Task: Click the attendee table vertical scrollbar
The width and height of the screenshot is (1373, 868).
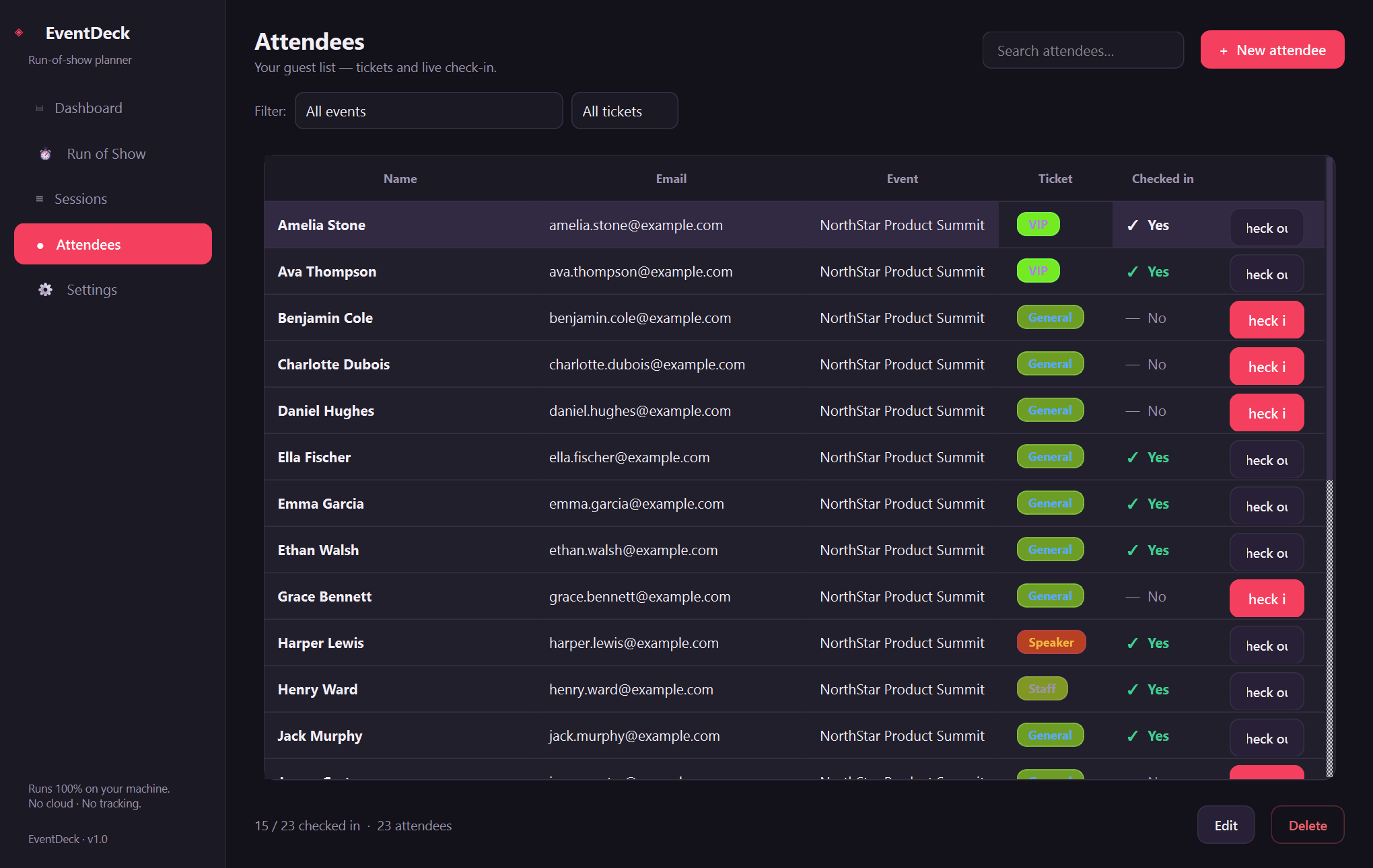Action: [1329, 467]
